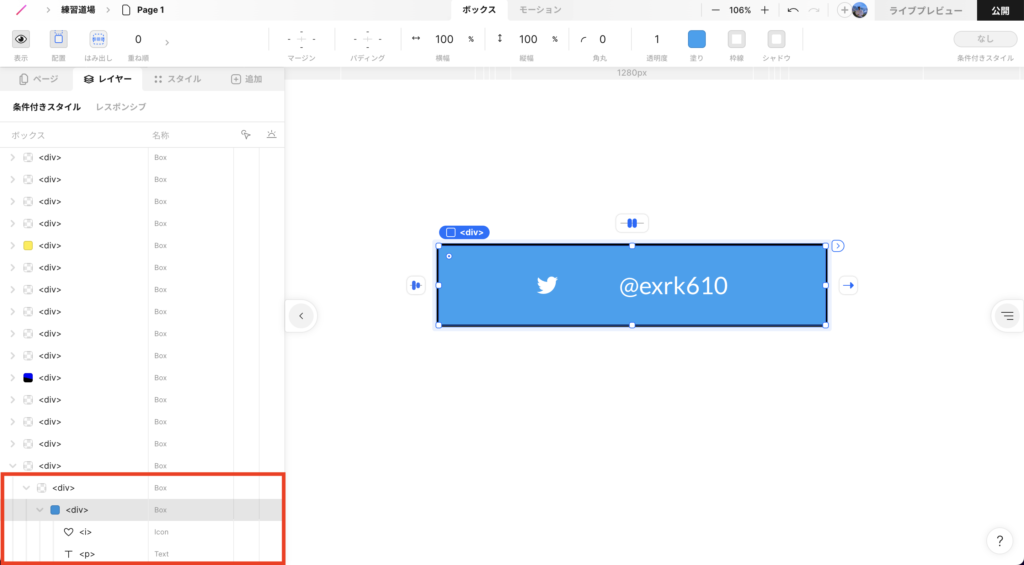Open the はみ出し overflow icon

click(98, 39)
